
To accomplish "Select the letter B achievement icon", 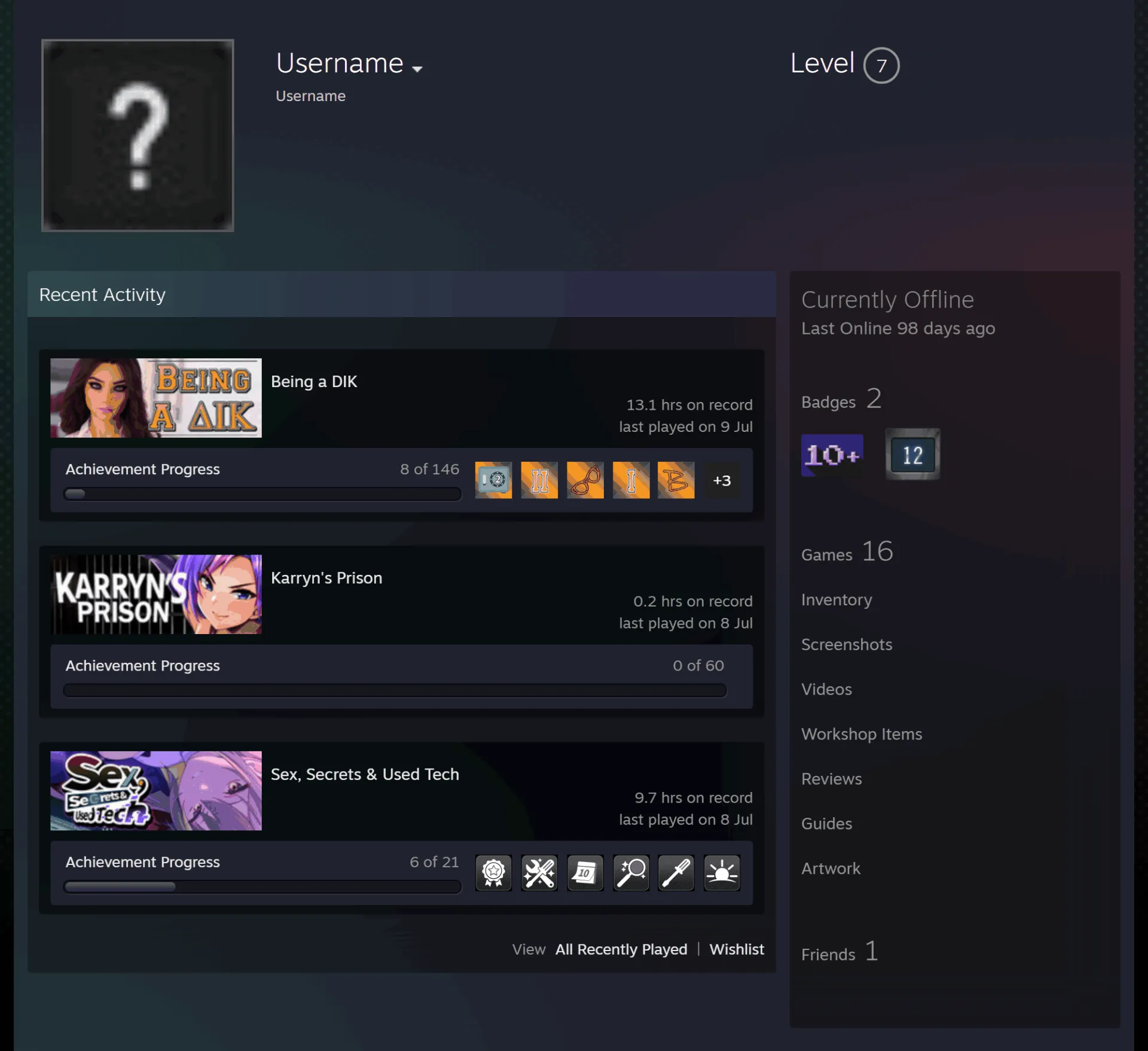I will pyautogui.click(x=676, y=480).
